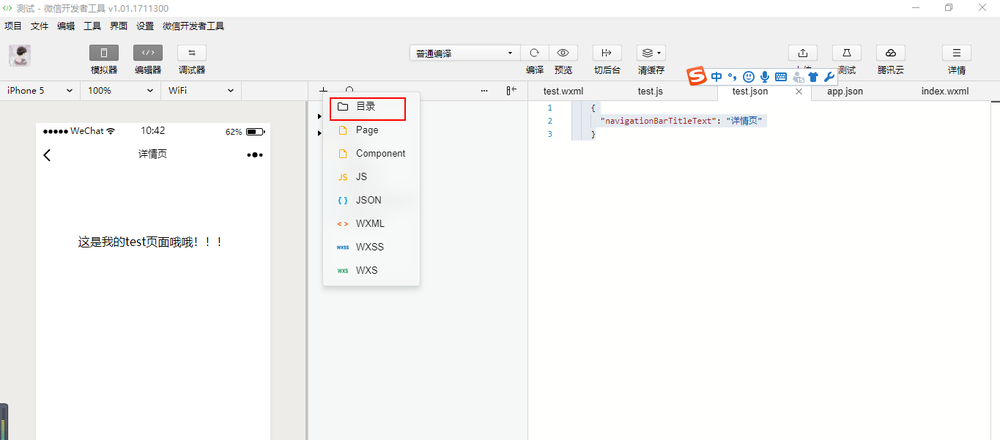This screenshot has height=440, width=1000.
Task: Collapse the file tree panel icon
Action: (x=512, y=91)
